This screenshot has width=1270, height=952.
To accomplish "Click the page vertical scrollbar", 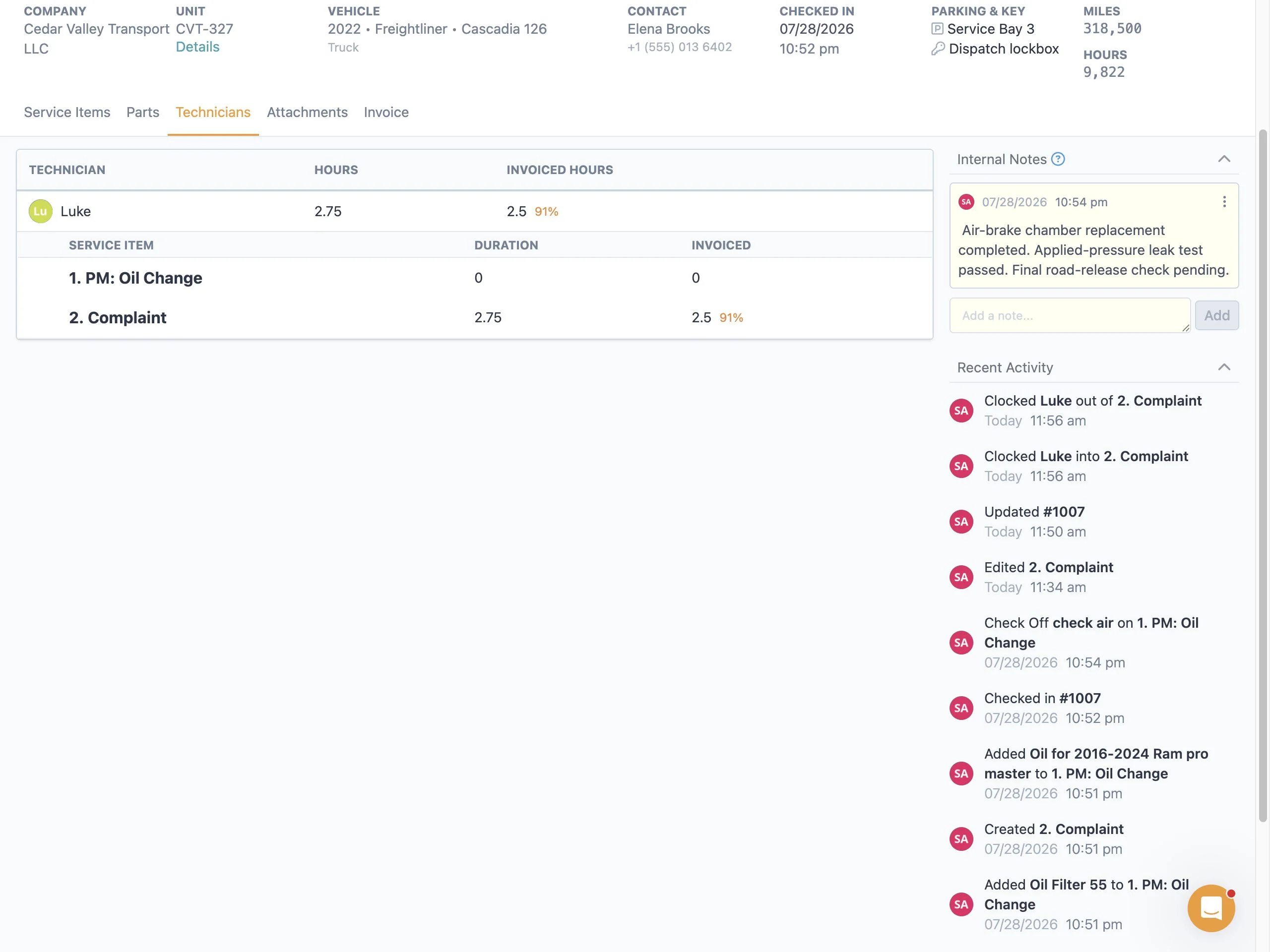I will [1263, 476].
